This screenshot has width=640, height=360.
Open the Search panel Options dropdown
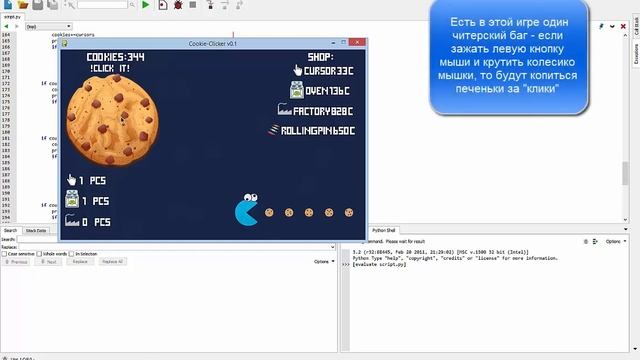pyautogui.click(x=324, y=262)
